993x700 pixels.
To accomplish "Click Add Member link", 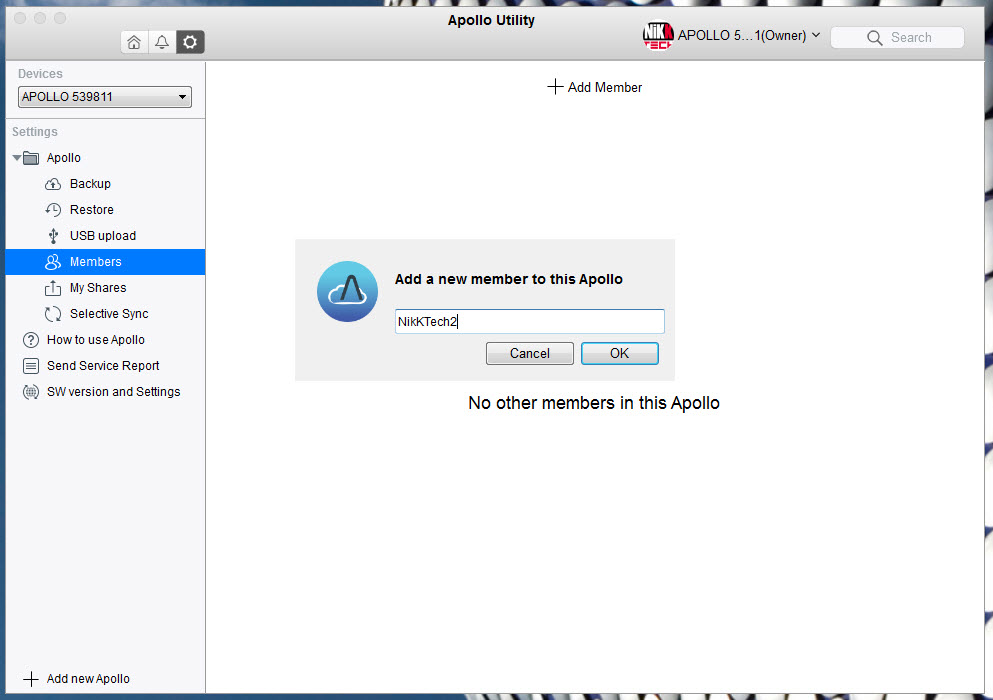I will (605, 87).
